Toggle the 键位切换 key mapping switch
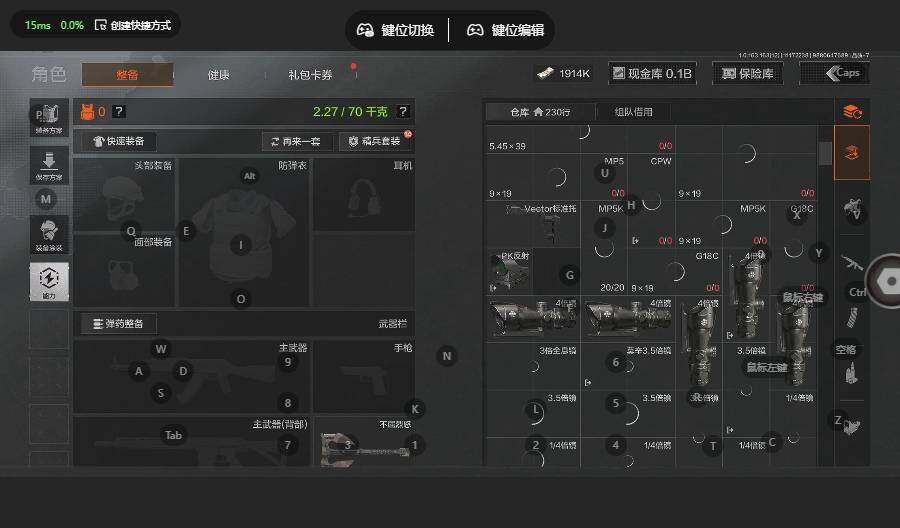Viewport: 900px width, 528px height. 397,30
